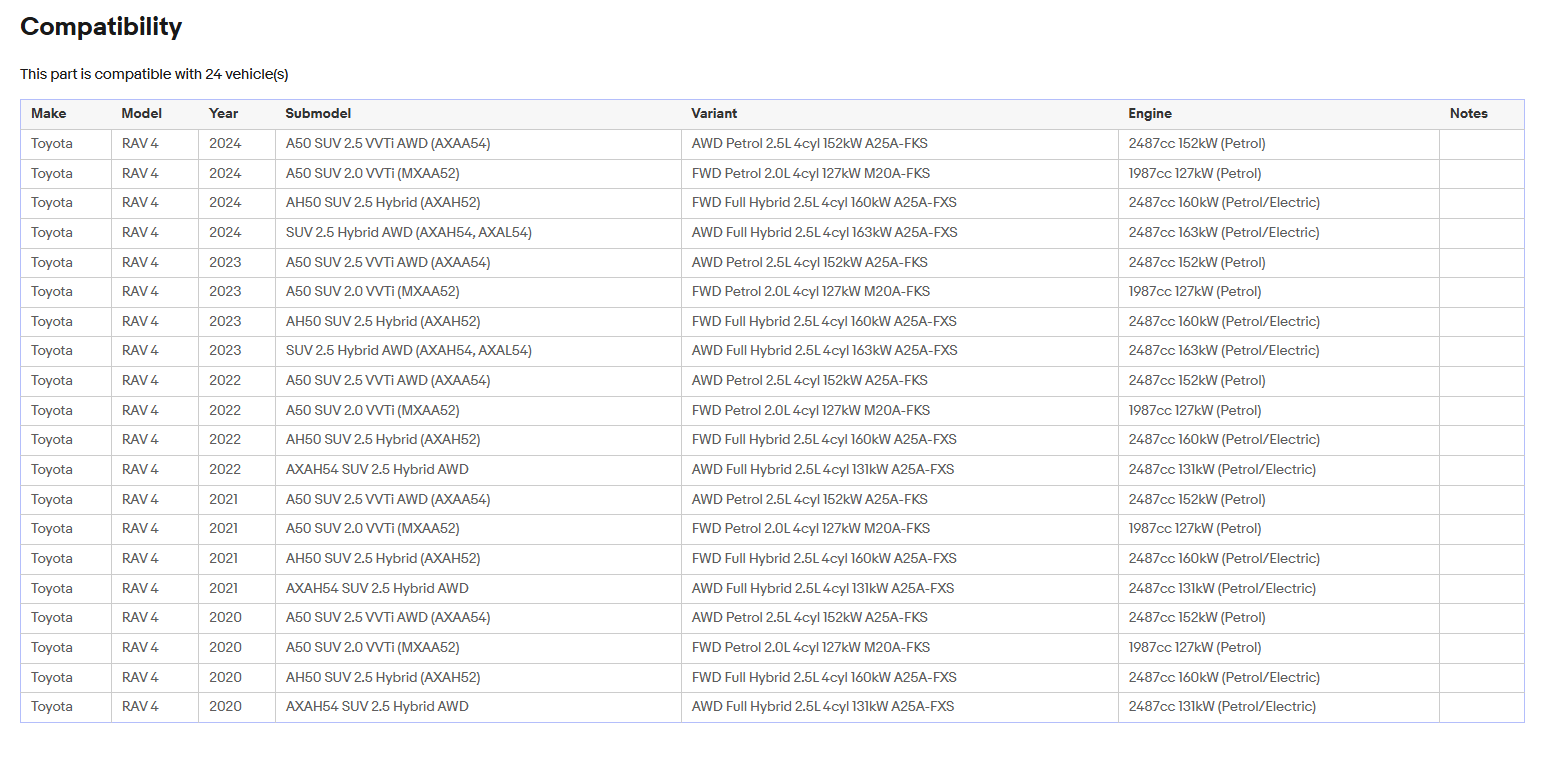Screen dimensions: 1544x775
Task: Click the Year column header
Action: 237,114
